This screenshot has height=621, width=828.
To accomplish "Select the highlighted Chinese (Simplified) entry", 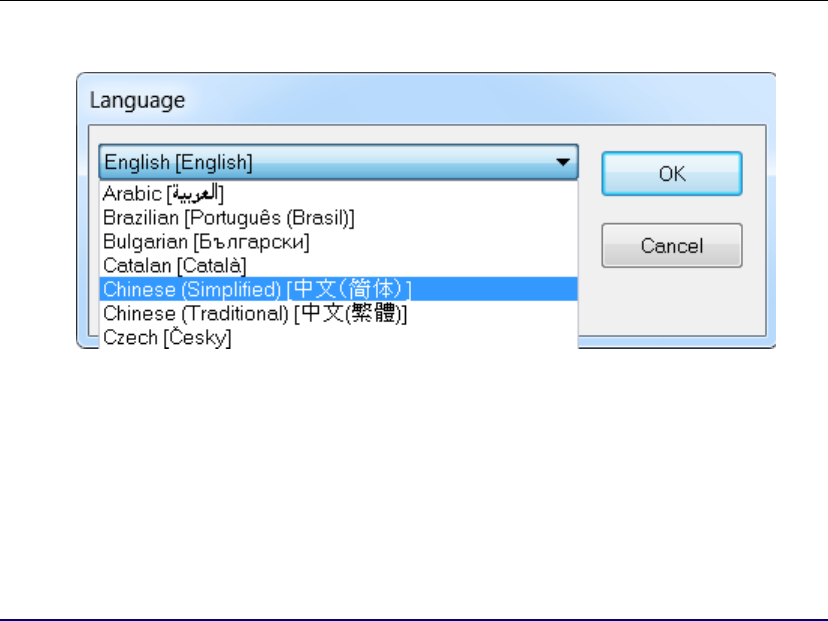I will [257, 289].
